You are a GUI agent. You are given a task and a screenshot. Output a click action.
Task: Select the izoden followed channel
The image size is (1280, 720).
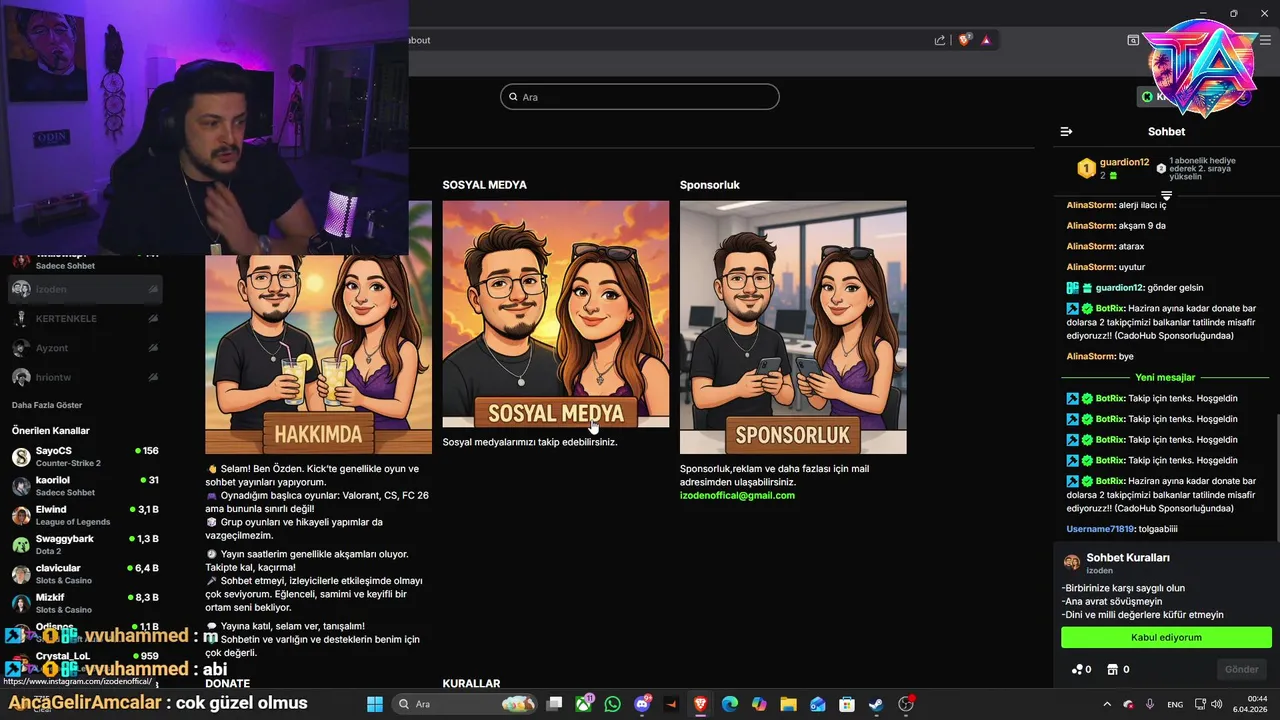(x=85, y=289)
